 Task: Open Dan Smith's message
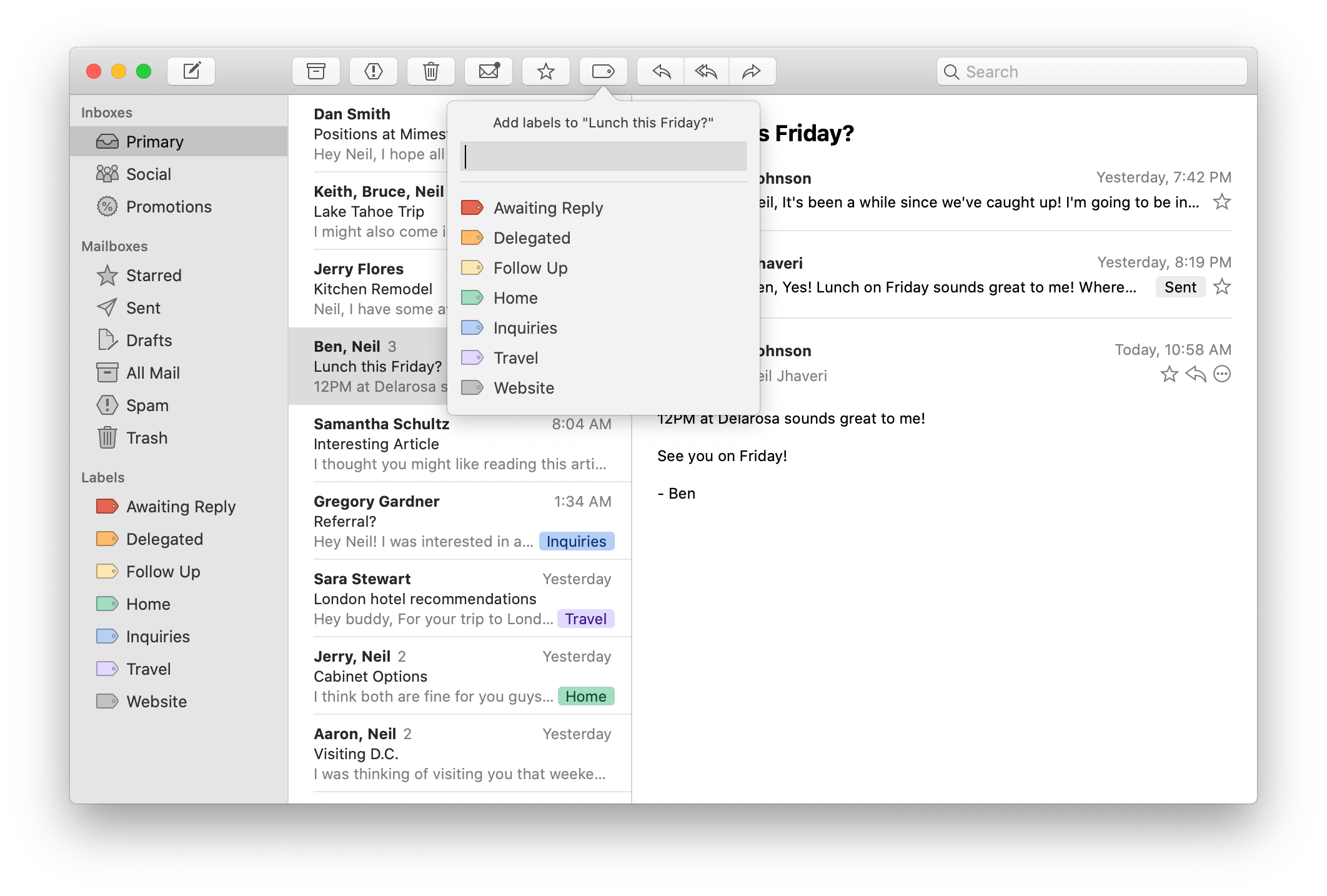tap(369, 134)
